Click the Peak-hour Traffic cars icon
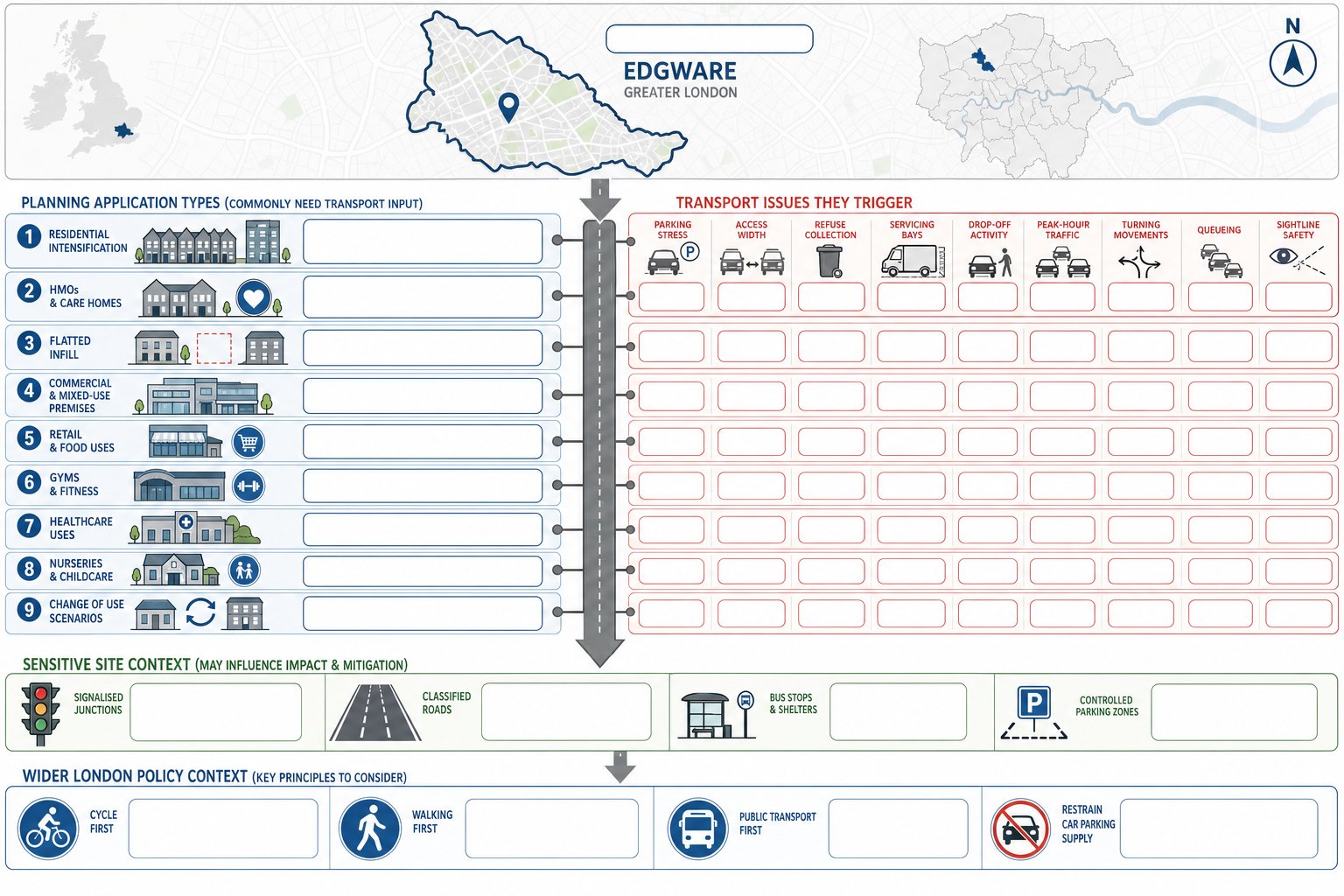The image size is (1344, 896). (x=1062, y=262)
